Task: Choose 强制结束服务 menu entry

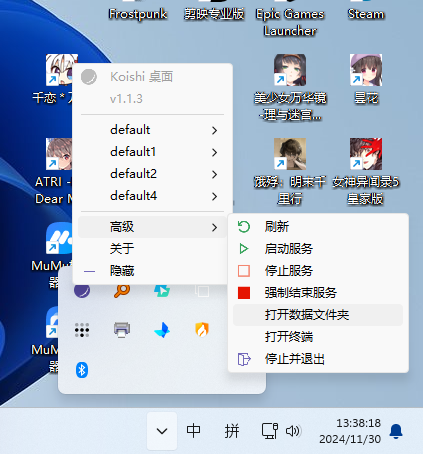Action: click(318, 293)
